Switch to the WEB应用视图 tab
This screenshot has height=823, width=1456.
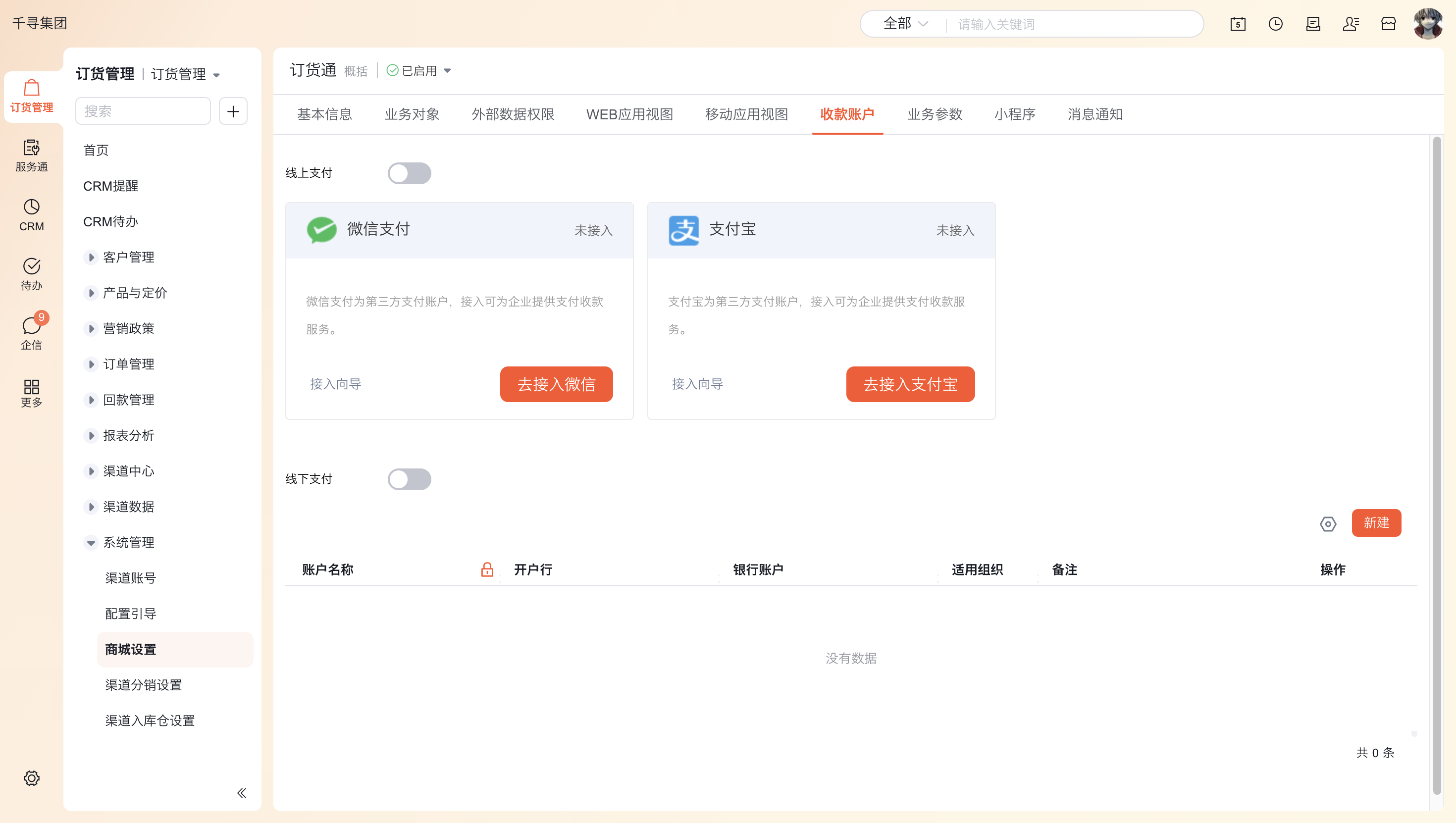tap(629, 114)
